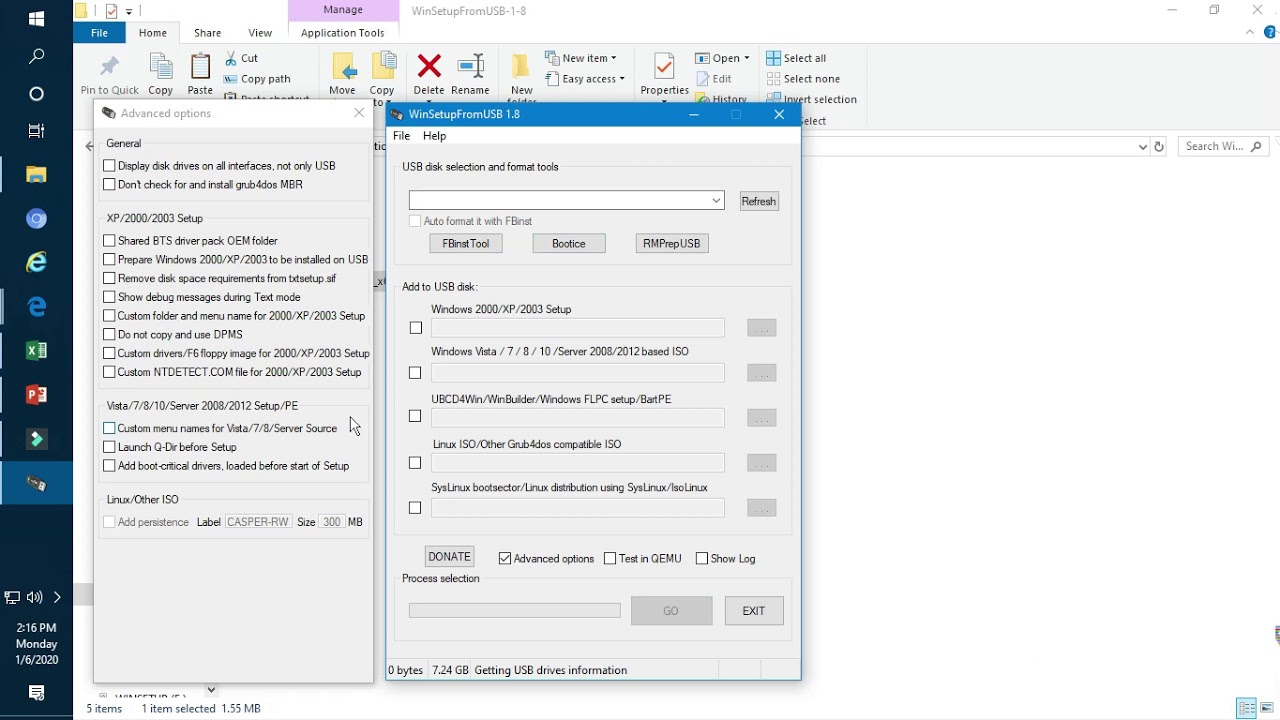Click the DONATE button

[x=449, y=557]
